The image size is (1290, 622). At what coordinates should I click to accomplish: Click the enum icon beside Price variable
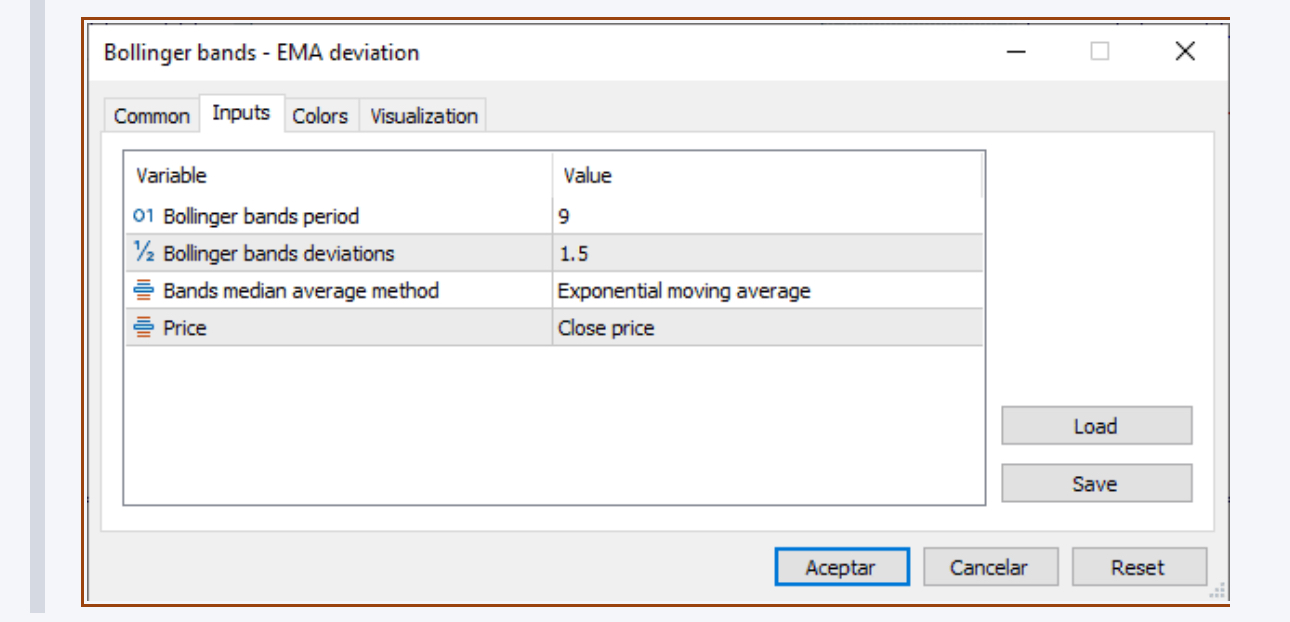[143, 328]
